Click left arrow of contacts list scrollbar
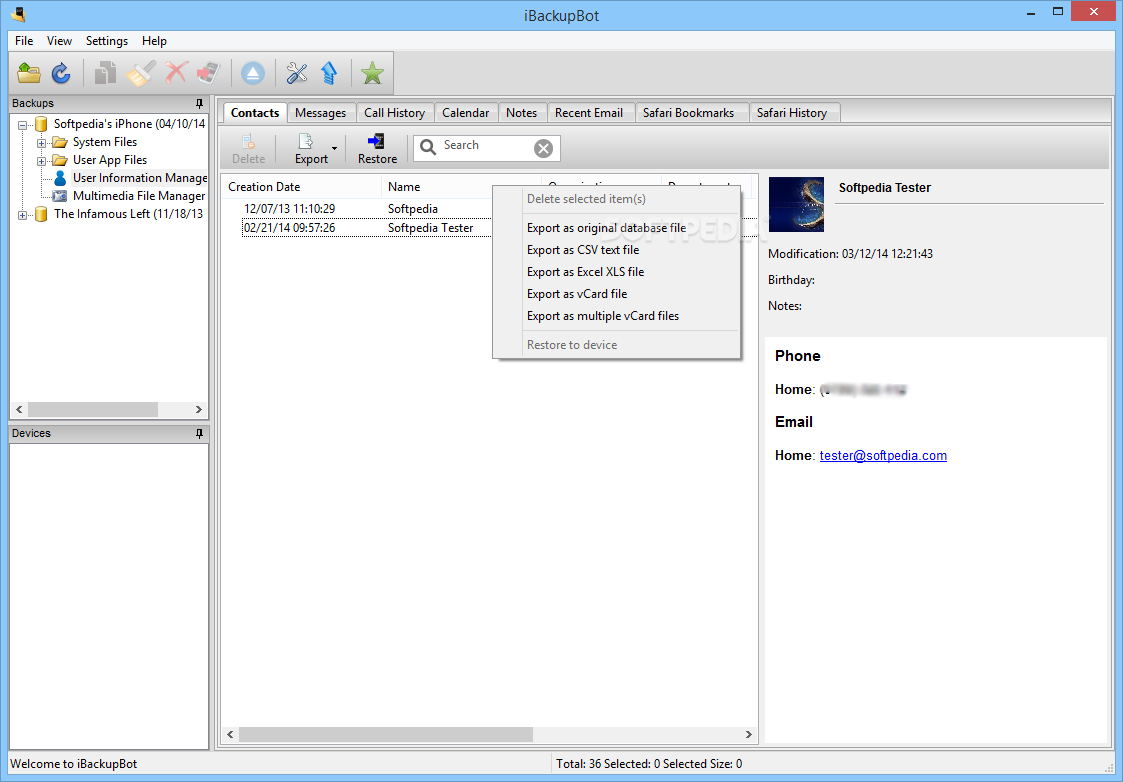Viewport: 1123px width, 782px height. pos(230,734)
